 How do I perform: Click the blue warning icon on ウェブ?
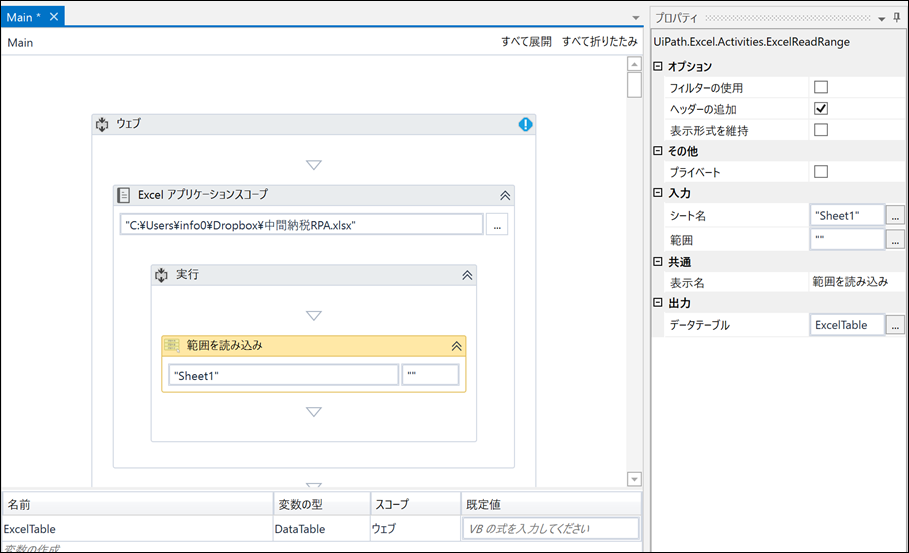(x=525, y=124)
